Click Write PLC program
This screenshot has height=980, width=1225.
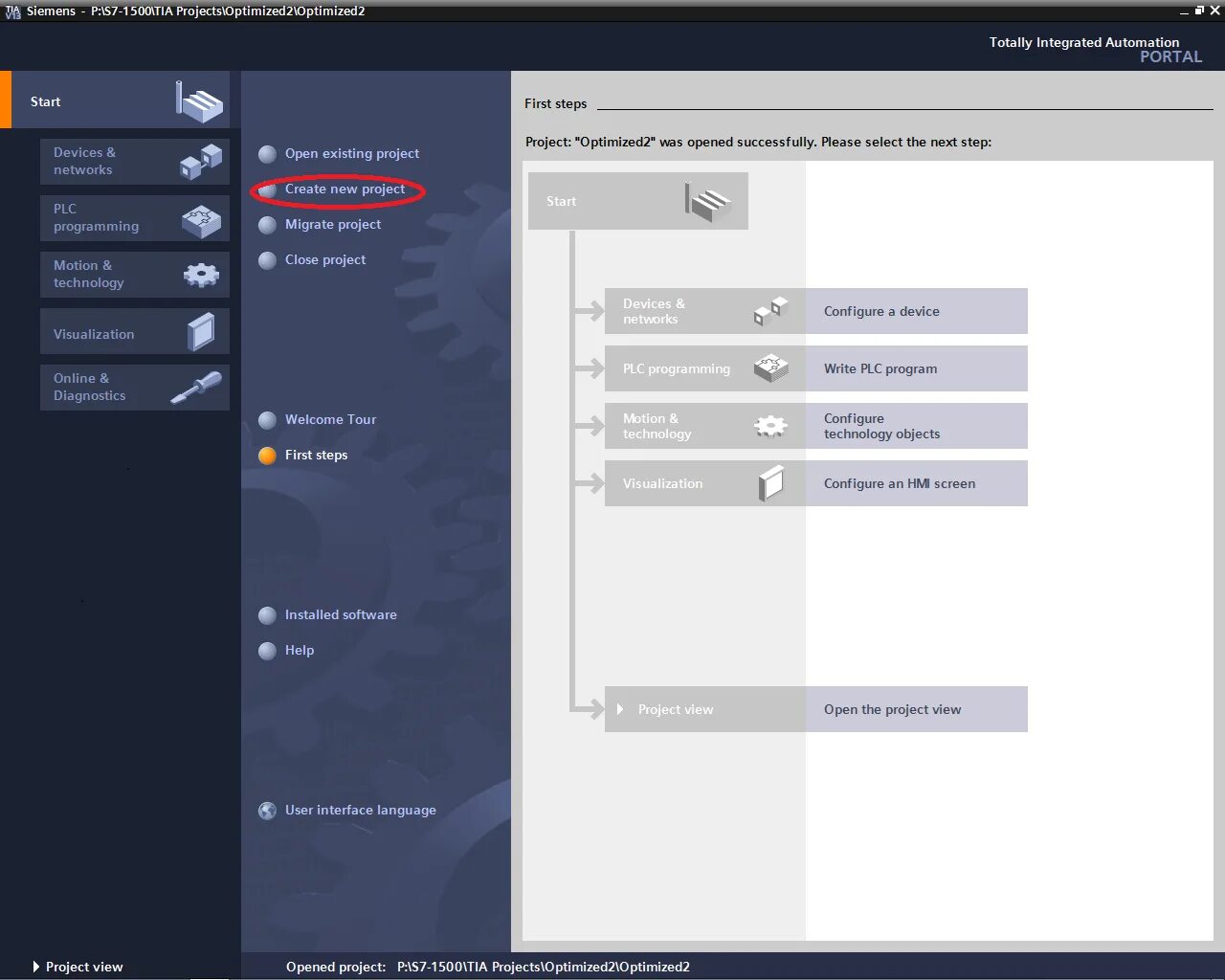916,368
